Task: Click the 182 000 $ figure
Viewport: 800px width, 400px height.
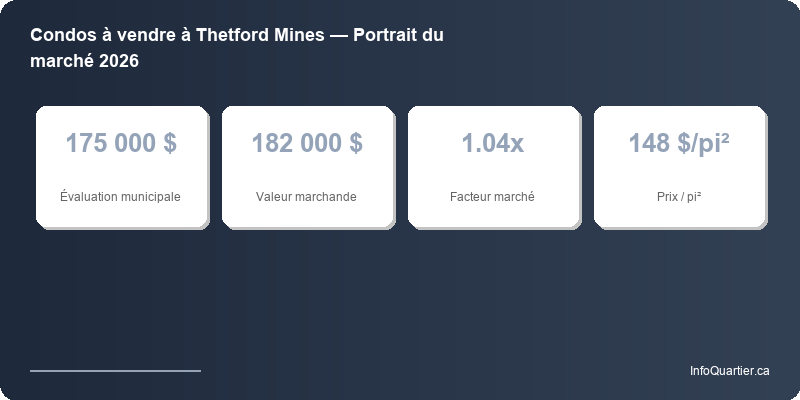Action: pyautogui.click(x=307, y=143)
